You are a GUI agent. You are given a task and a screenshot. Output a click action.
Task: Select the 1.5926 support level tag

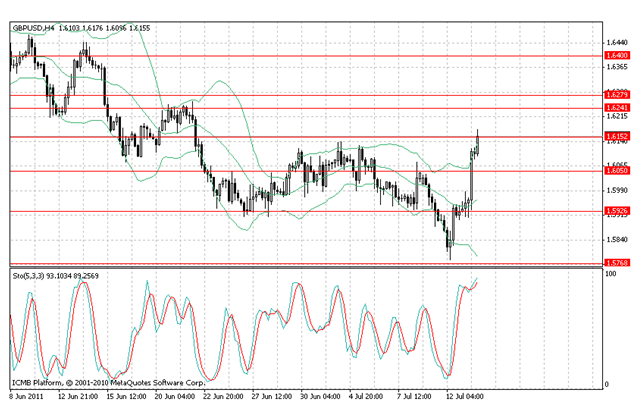(x=616, y=211)
